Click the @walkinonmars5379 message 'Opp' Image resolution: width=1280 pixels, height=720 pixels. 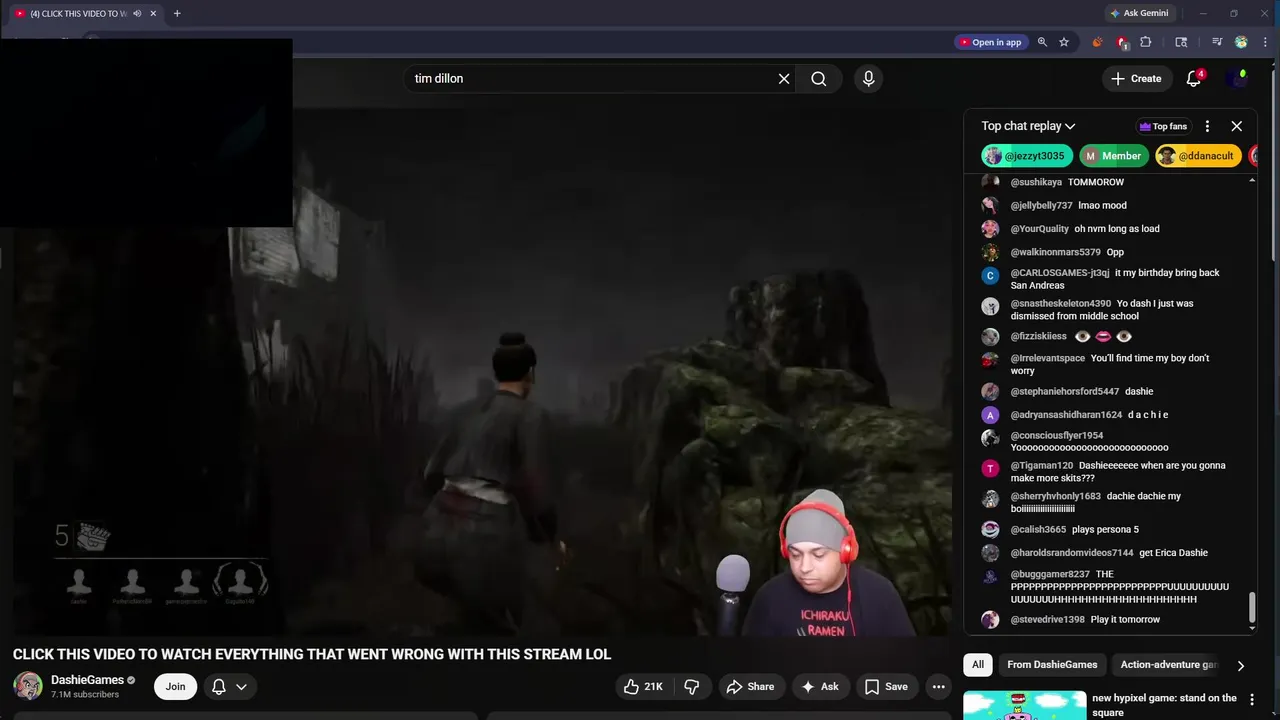tap(1115, 253)
